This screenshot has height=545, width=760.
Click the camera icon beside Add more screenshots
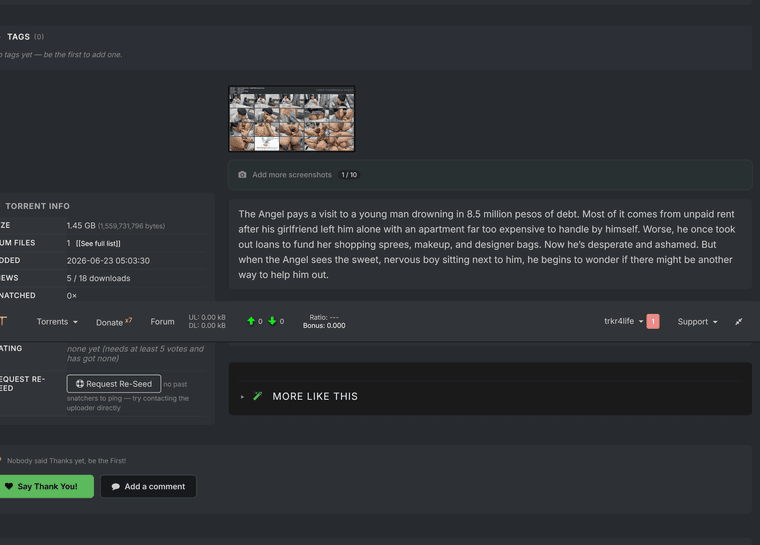[x=242, y=175]
